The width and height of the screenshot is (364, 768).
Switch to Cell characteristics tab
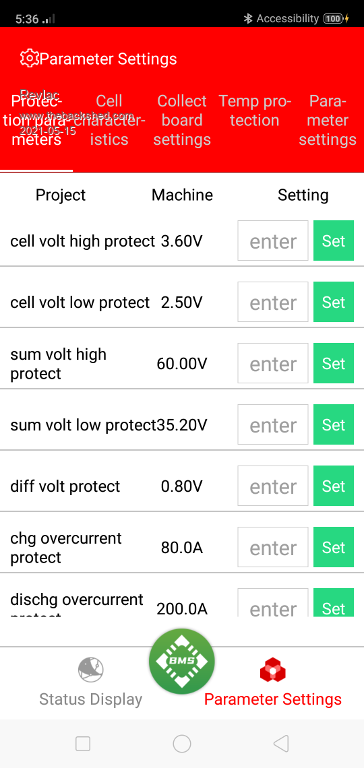(x=109, y=120)
